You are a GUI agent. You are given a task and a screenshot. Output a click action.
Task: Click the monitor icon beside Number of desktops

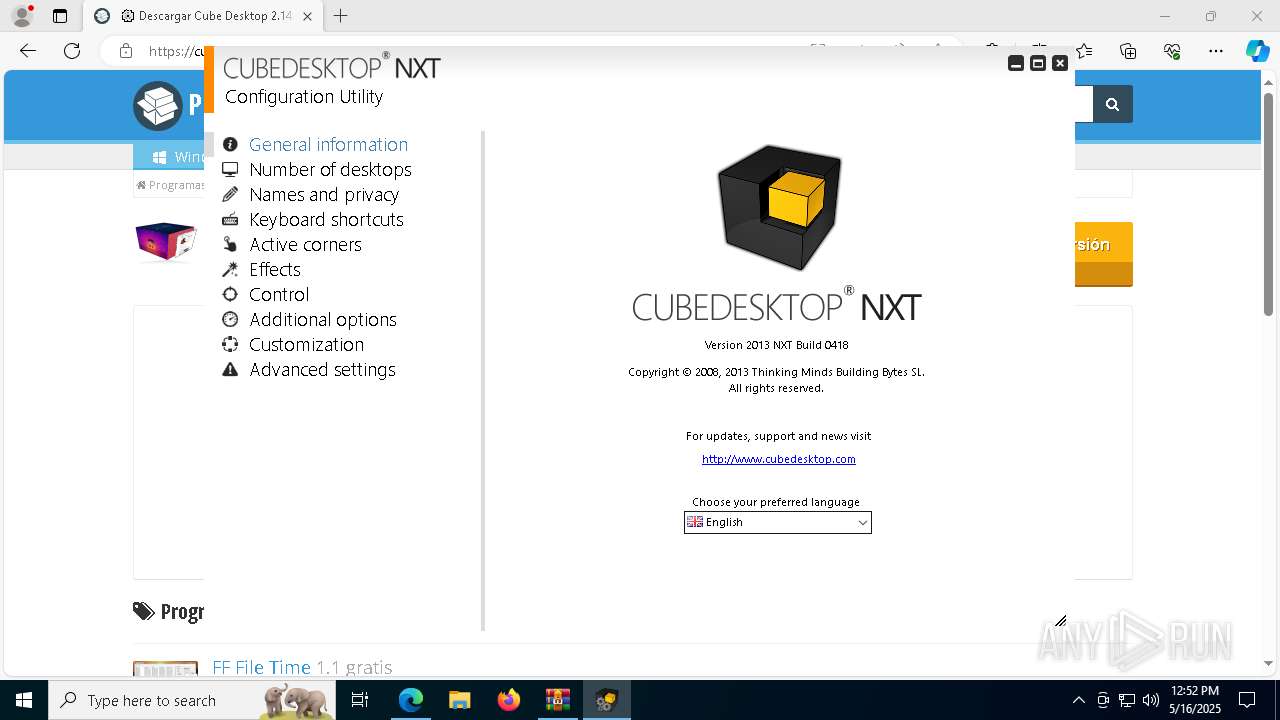click(230, 169)
